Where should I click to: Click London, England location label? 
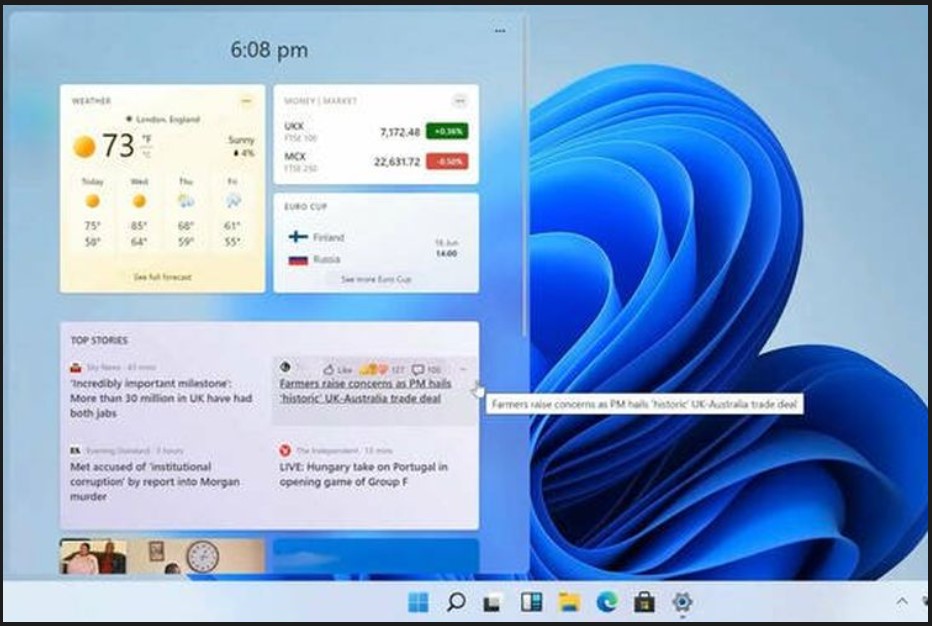tap(168, 119)
